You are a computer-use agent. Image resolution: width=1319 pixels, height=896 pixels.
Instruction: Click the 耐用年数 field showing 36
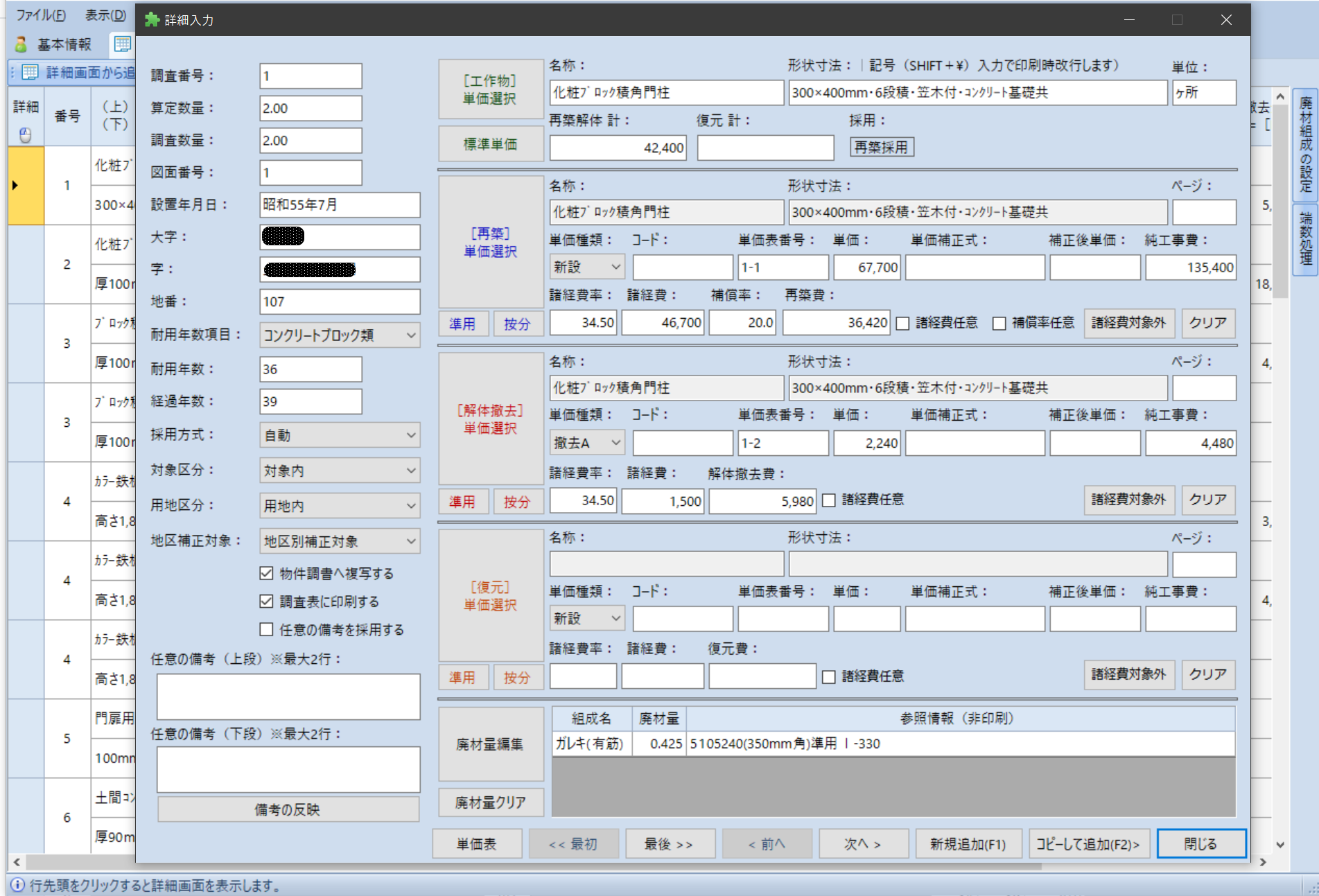pos(311,369)
